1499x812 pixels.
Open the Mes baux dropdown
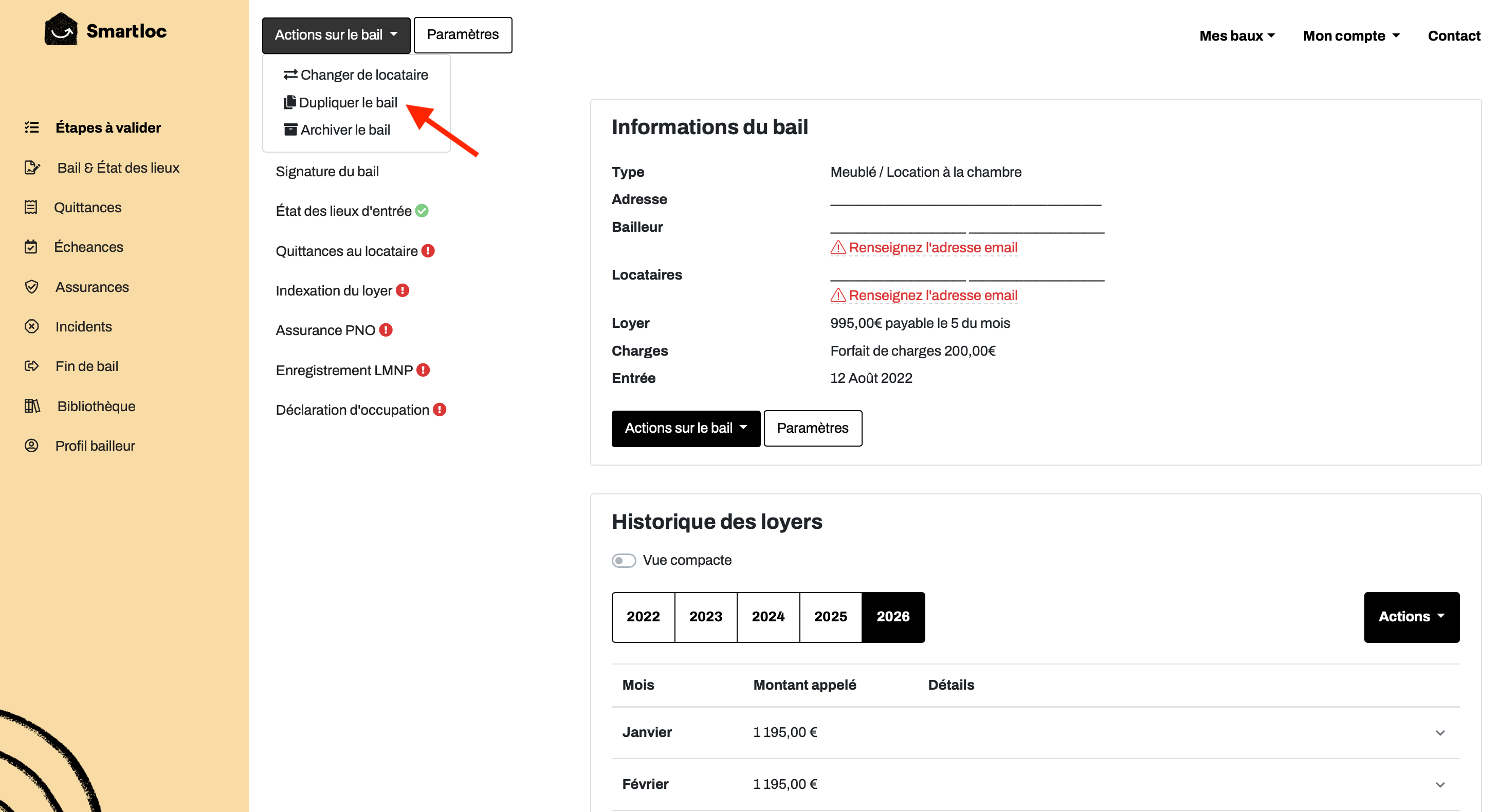1237,35
